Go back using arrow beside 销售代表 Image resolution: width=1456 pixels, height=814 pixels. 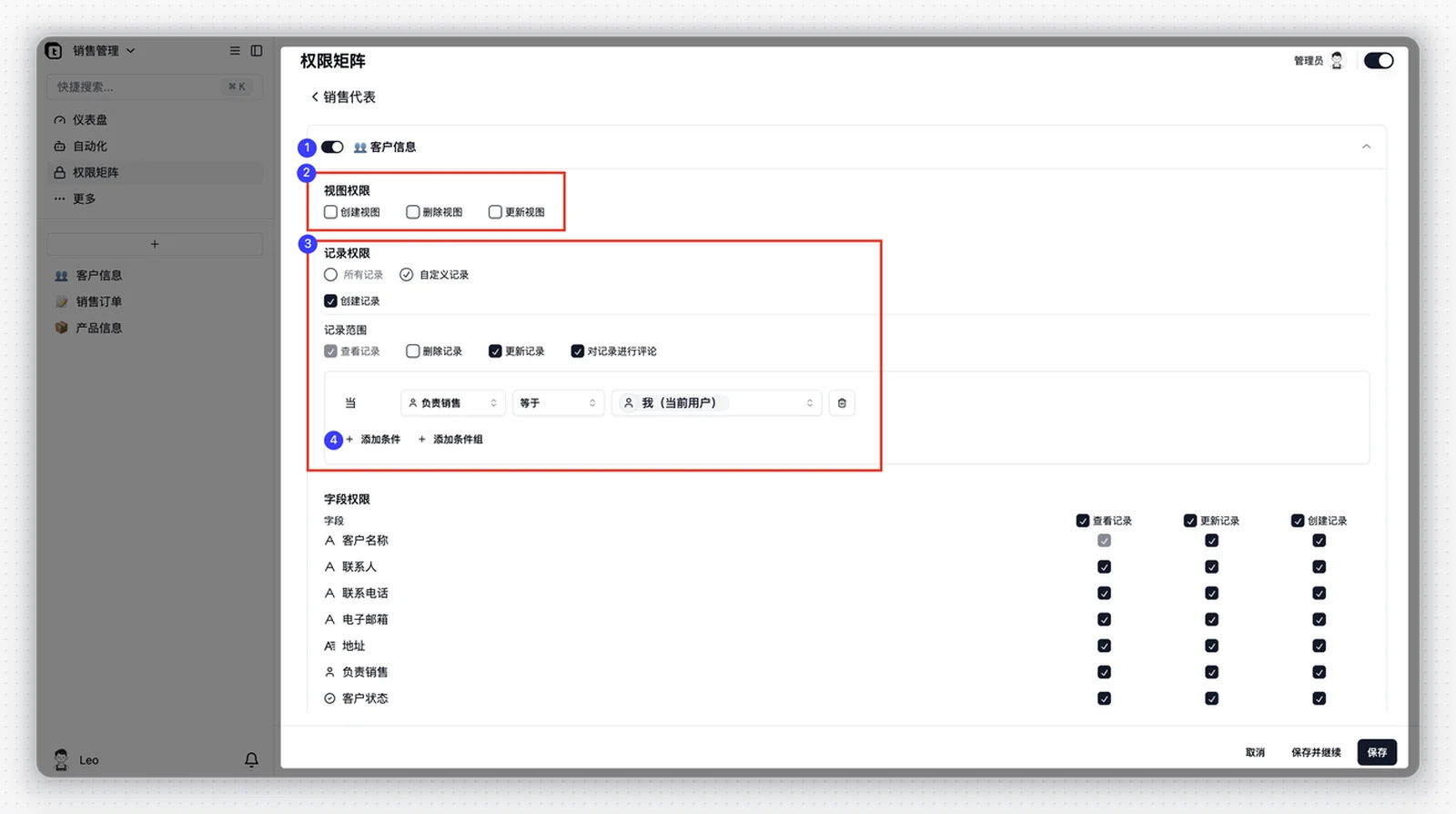click(315, 97)
